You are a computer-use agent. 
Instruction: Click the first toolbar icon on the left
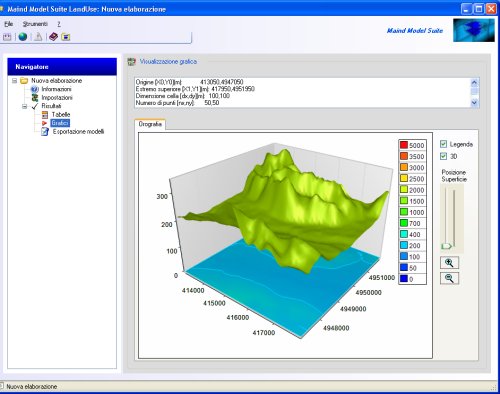point(7,37)
